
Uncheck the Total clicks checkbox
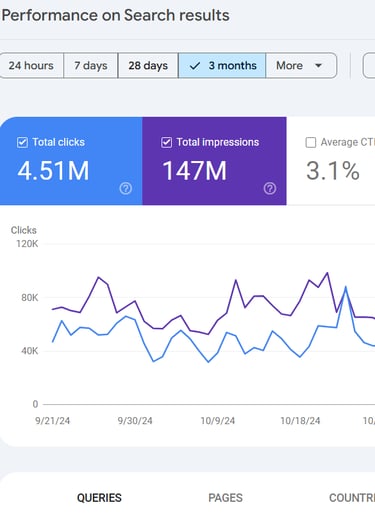coord(22,142)
